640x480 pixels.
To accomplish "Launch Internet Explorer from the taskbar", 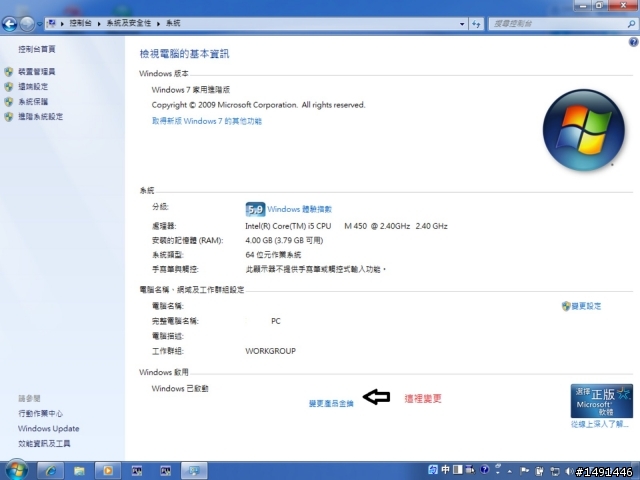I will tap(51, 471).
